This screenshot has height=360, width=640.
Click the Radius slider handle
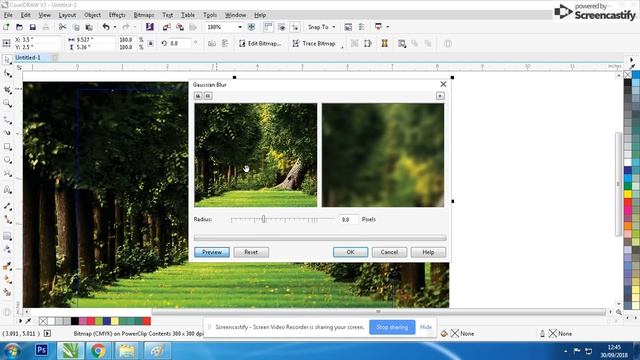coord(264,219)
